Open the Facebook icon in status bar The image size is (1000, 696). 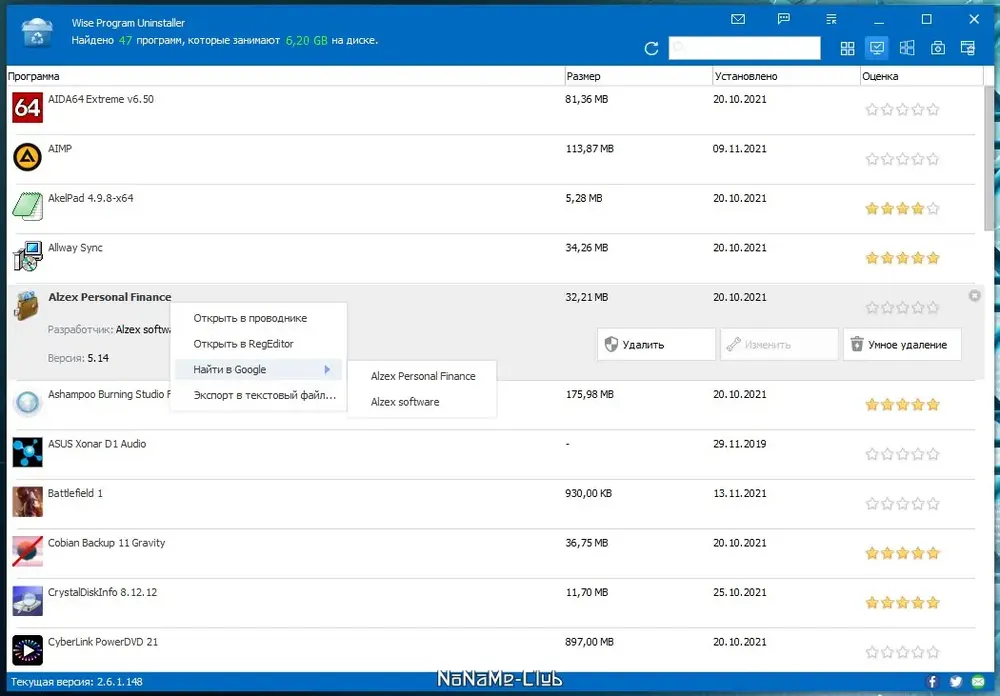point(932,681)
